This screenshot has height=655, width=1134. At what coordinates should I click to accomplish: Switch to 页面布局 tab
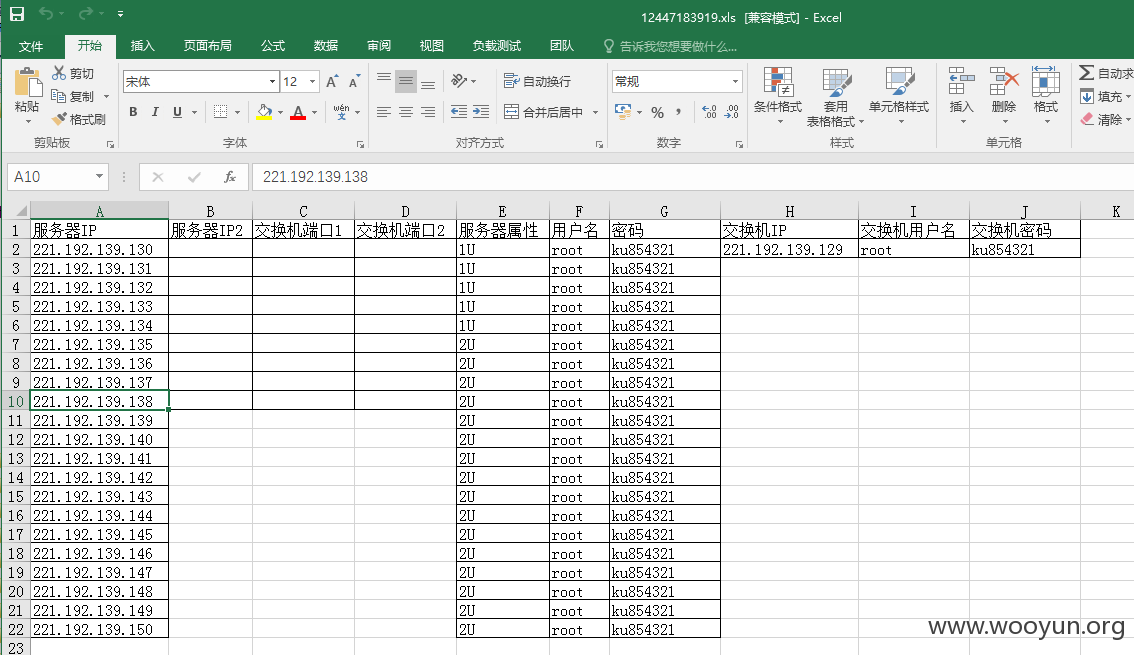coord(208,46)
